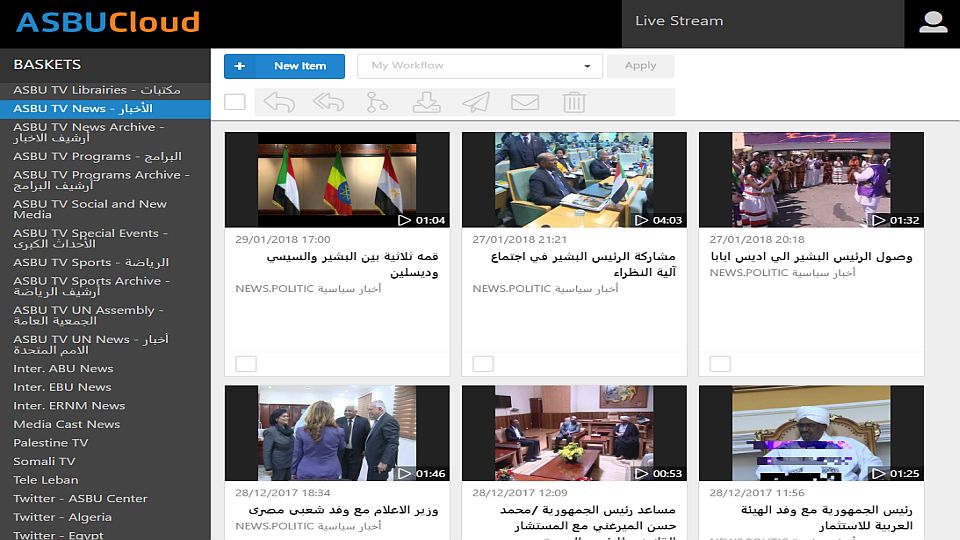960x540 pixels.
Task: Select ASBU TV Programs basket
Action: pos(105,157)
